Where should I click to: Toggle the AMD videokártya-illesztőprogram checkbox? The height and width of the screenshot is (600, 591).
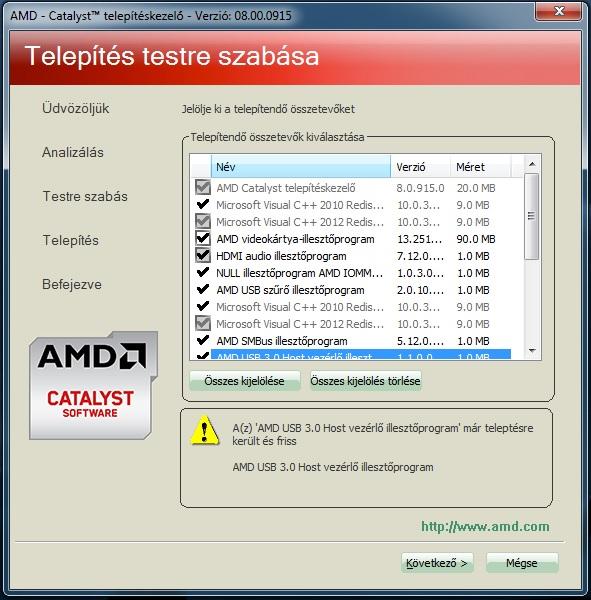coord(202,239)
